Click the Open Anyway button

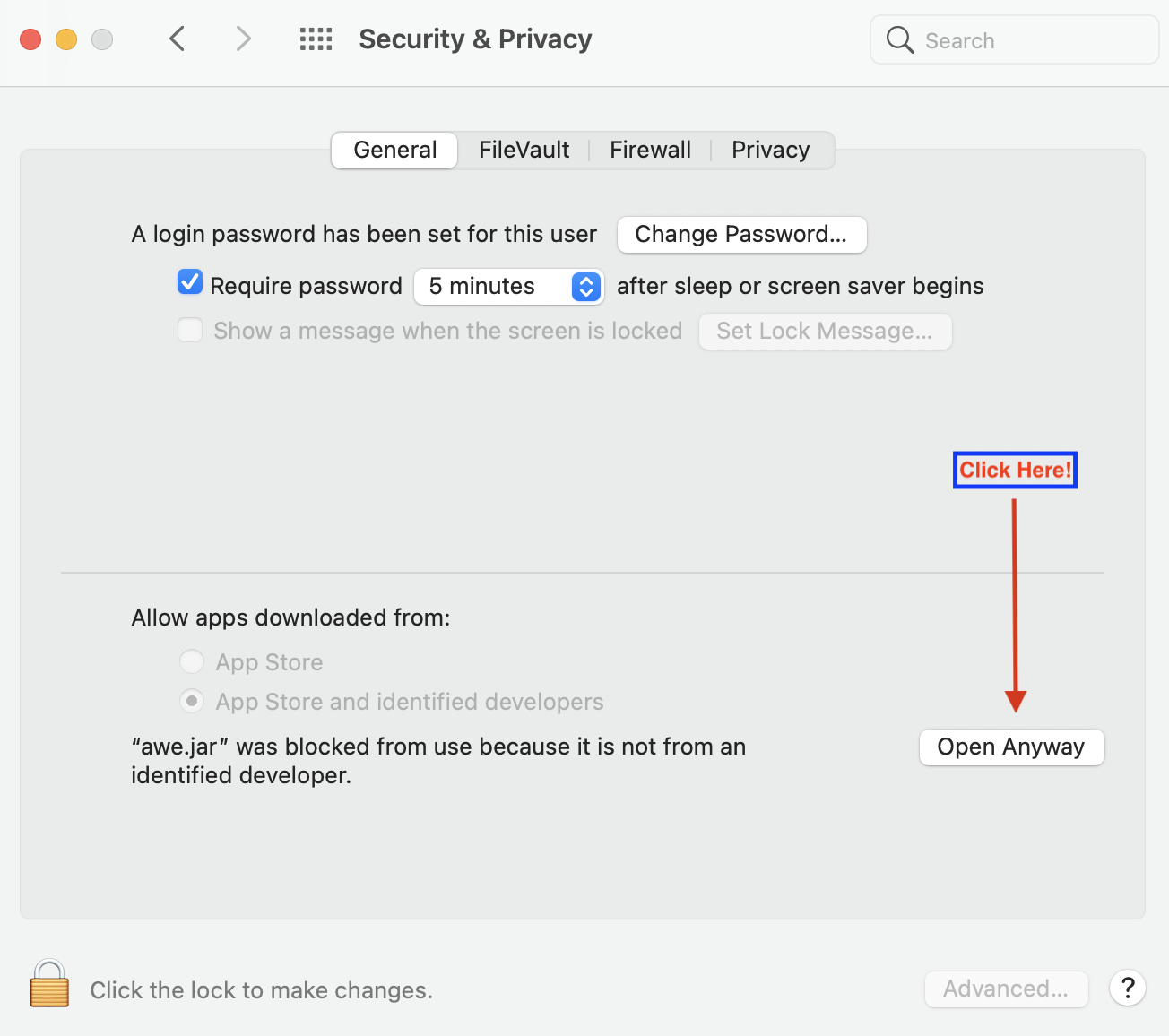[x=1011, y=747]
